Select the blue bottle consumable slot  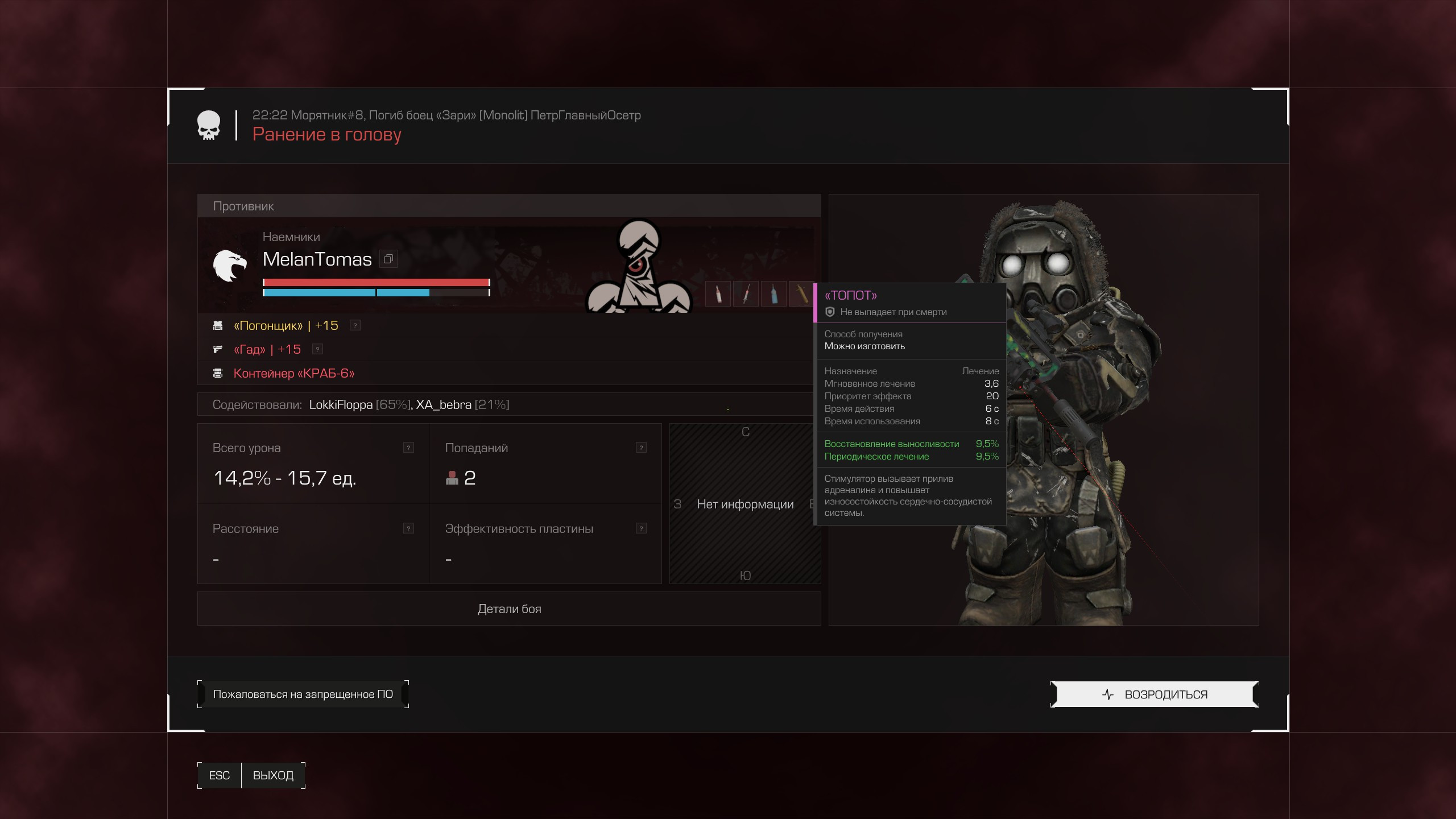(773, 294)
